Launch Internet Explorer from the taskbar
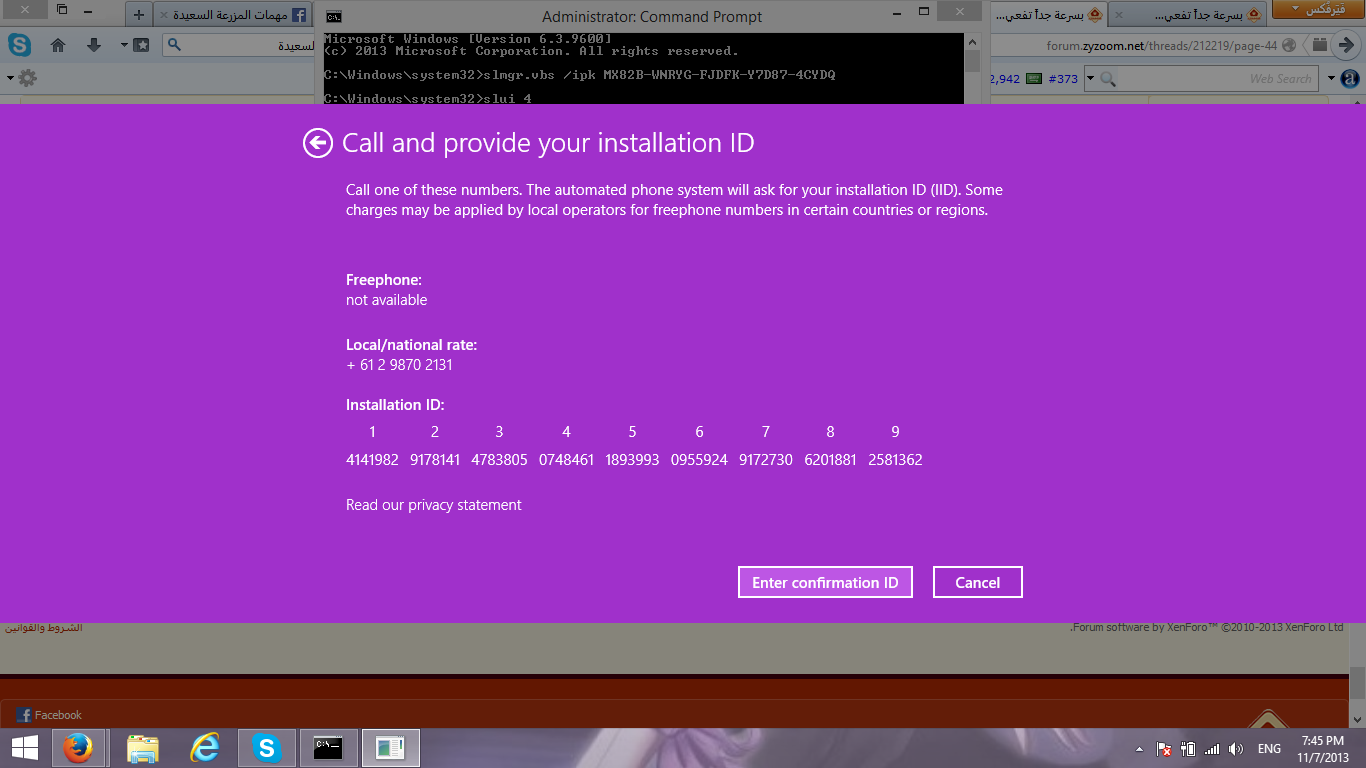 pyautogui.click(x=205, y=748)
